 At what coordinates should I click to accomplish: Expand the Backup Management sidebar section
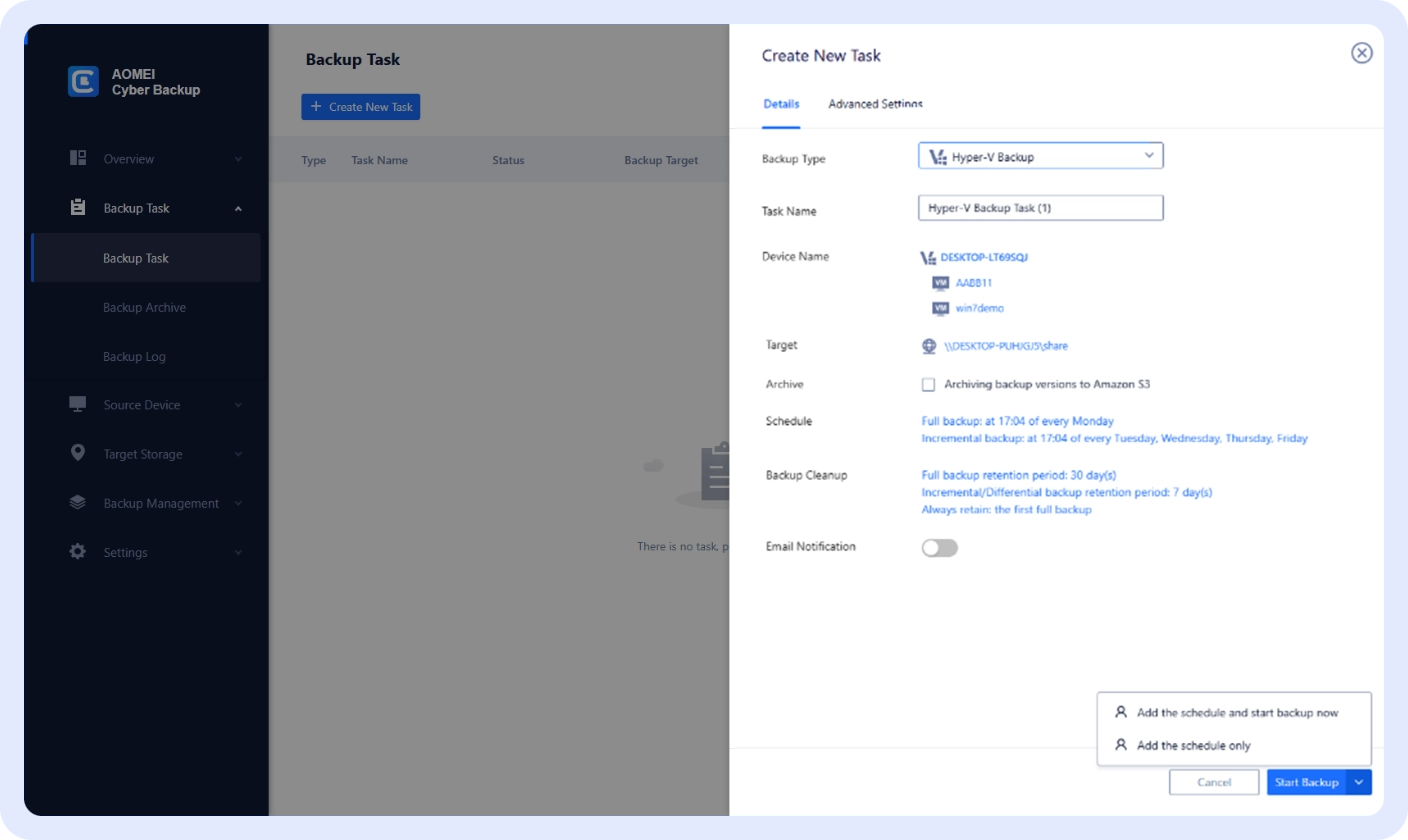(238, 503)
